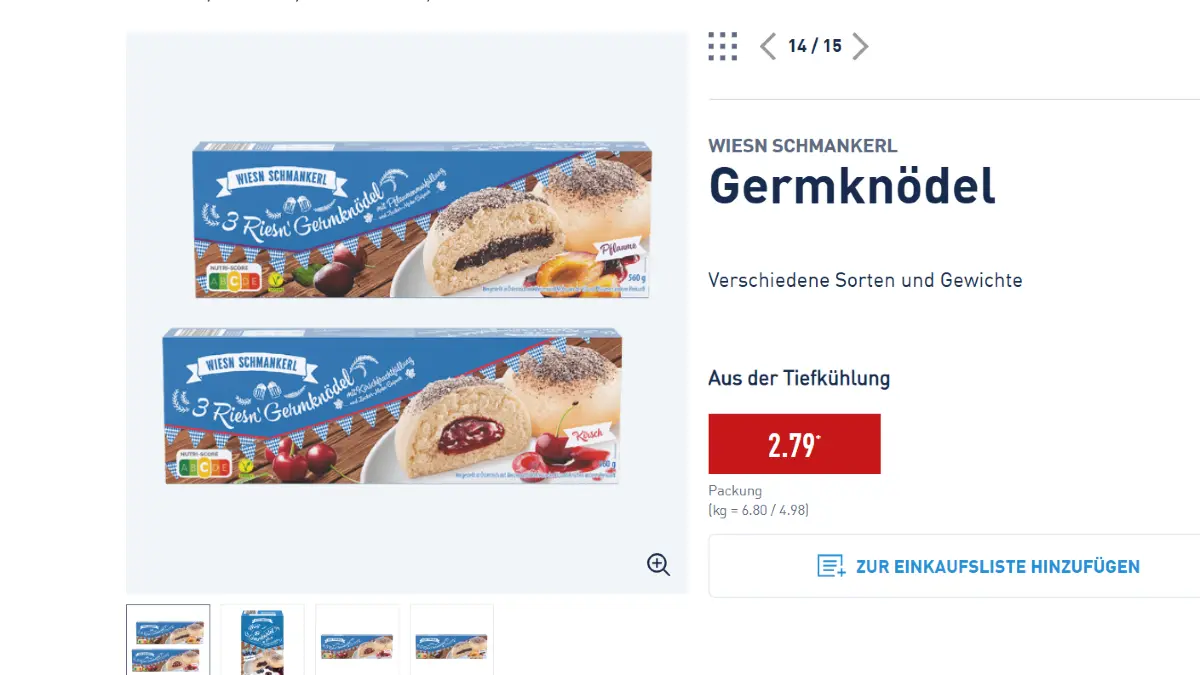The image size is (1200, 675).
Task: Click the kilogram price line (kg = 6.80 / 4.98)
Action: [x=758, y=510]
